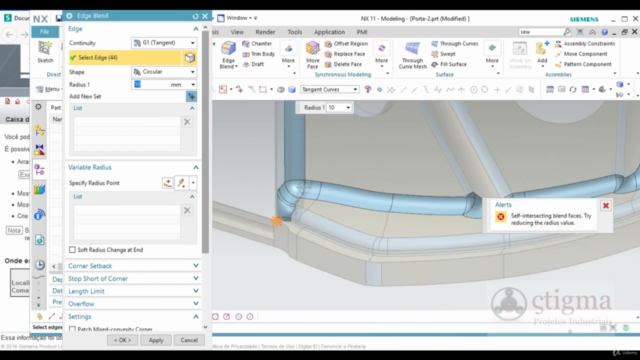
Task: Open the Radius 1 mm units dropdown
Action: (193, 84)
